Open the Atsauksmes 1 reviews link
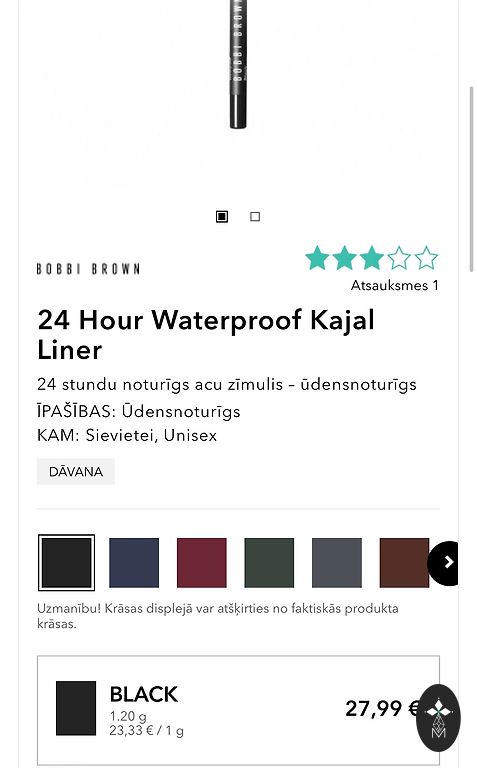Image resolution: width=477 pixels, height=768 pixels. [x=394, y=286]
